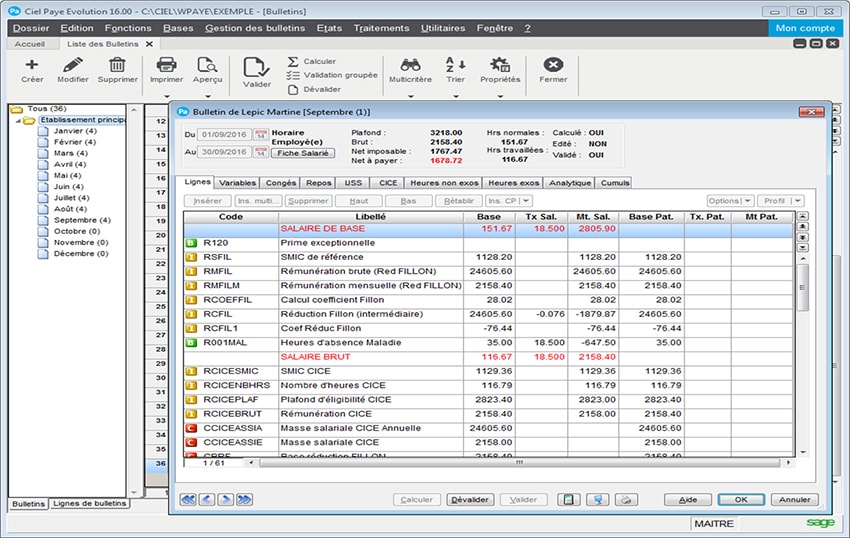Image resolution: width=850 pixels, height=538 pixels.
Task: Click the icon button left of Aide
Action: coord(626,499)
